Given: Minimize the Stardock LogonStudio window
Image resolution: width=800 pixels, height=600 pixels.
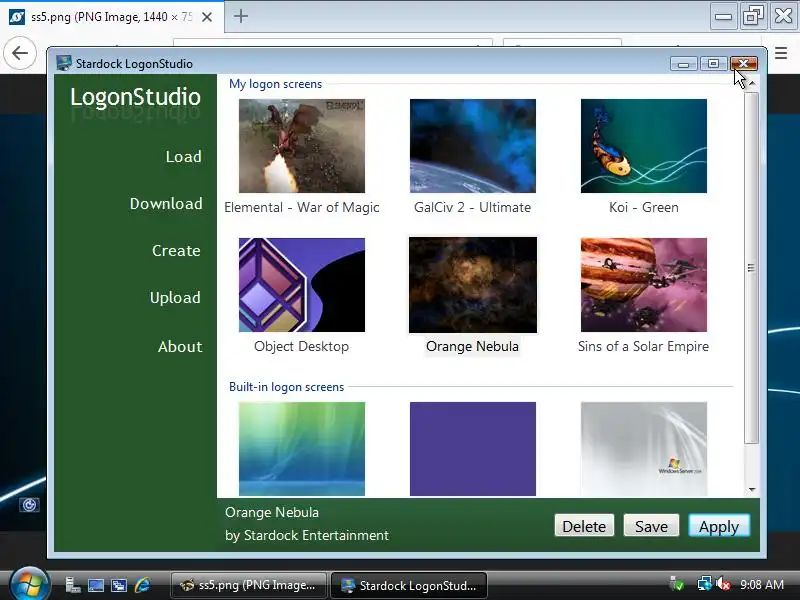Looking at the screenshot, I should [684, 63].
